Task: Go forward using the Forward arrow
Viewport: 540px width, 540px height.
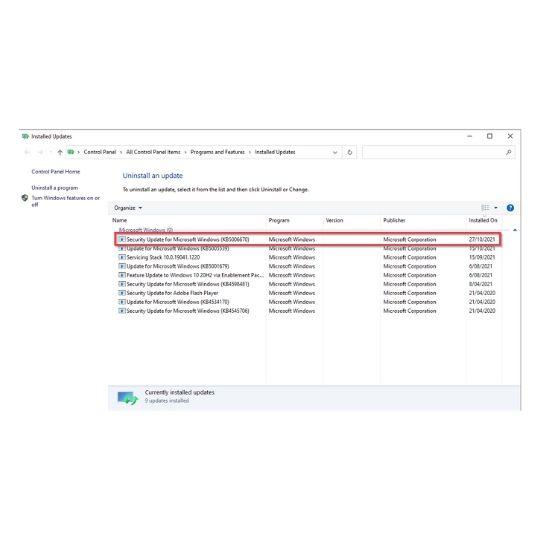Action: click(x=40, y=152)
